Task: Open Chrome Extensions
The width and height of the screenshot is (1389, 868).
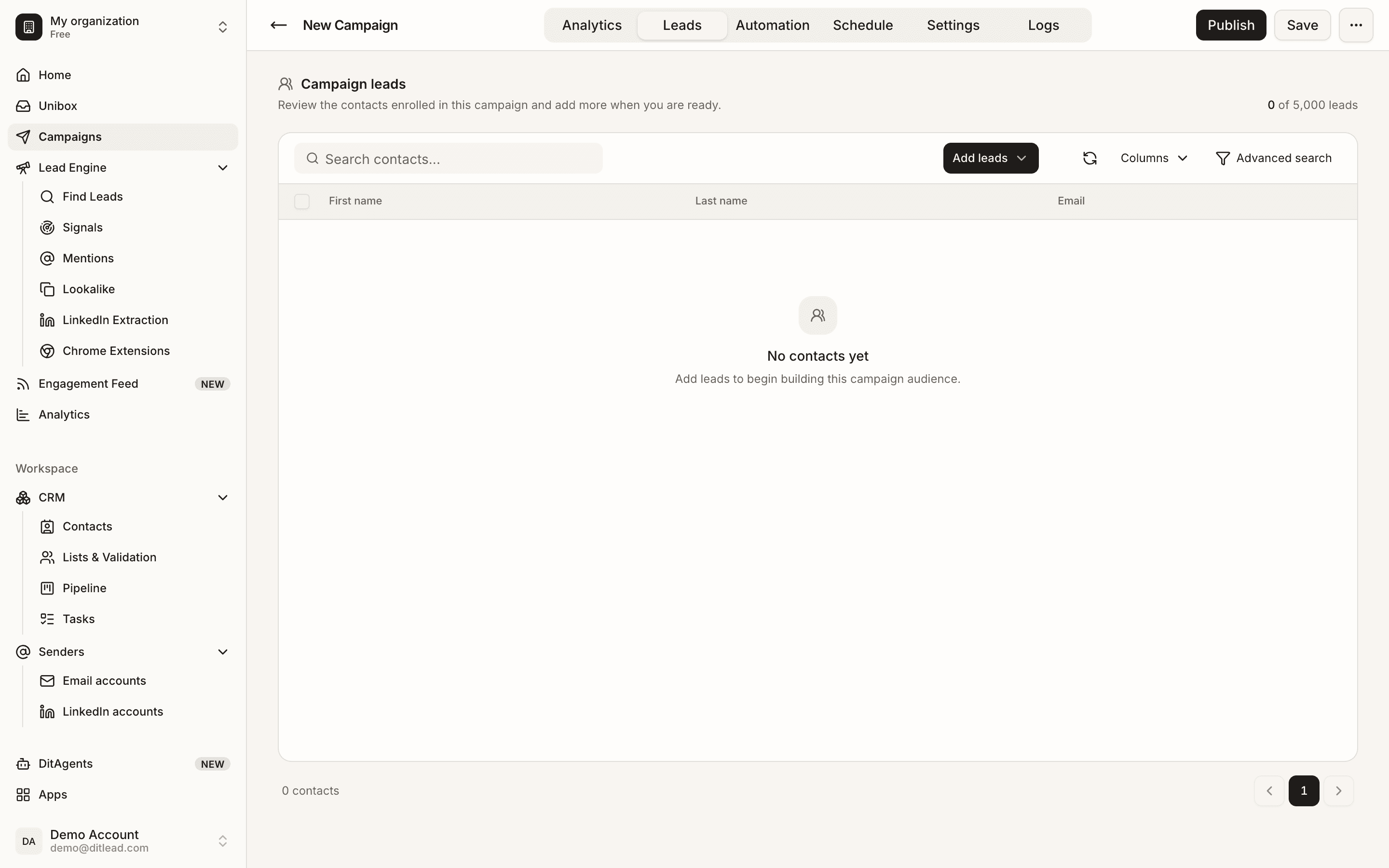Action: 134,351
